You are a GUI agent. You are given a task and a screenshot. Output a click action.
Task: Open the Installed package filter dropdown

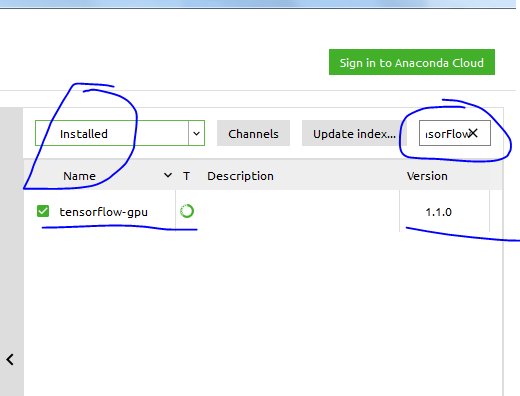pos(120,133)
